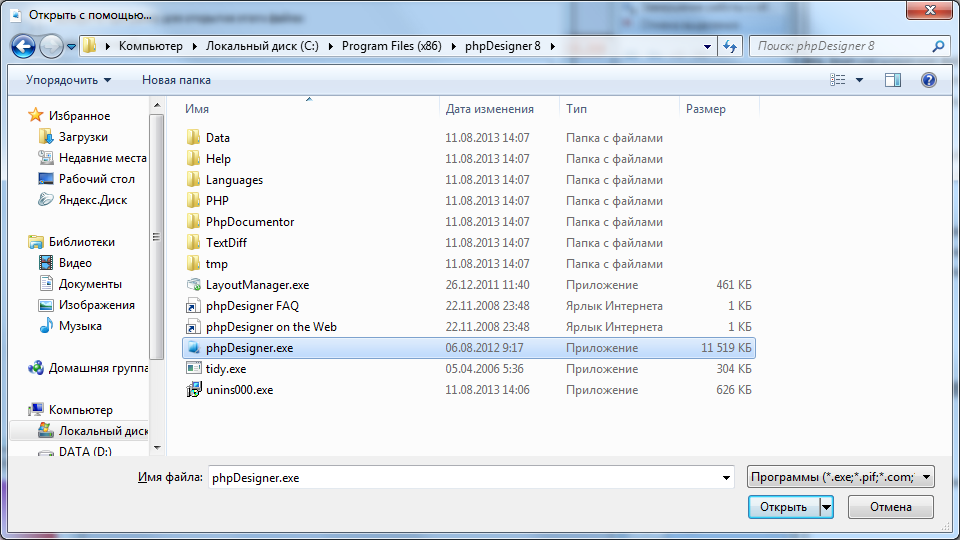This screenshot has width=960, height=540.
Task: Open the view options dropdown arrow
Action: tap(860, 80)
